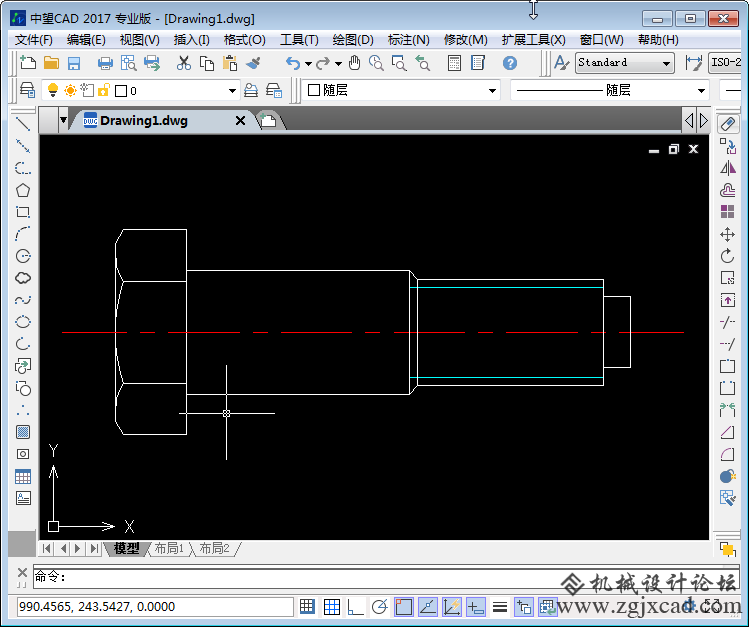Open the drawing tabs list arrow

tap(63, 120)
